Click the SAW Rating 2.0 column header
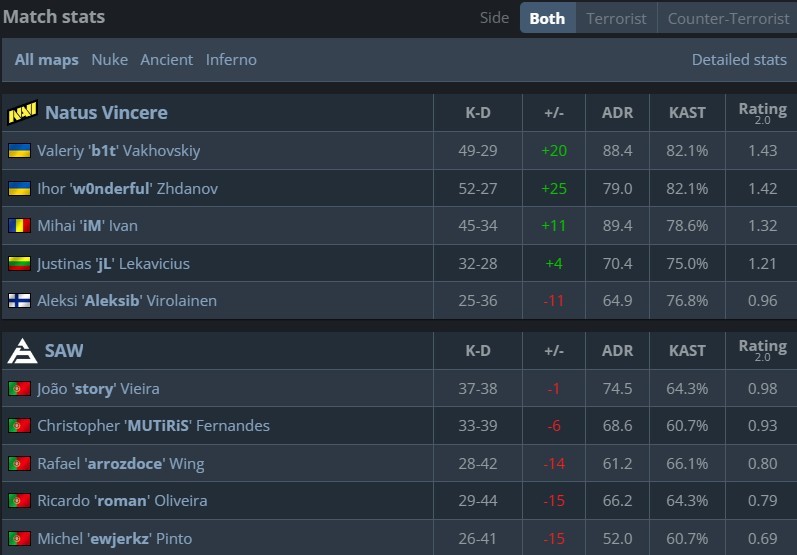Viewport: 797px width, 555px height. pyautogui.click(x=762, y=350)
